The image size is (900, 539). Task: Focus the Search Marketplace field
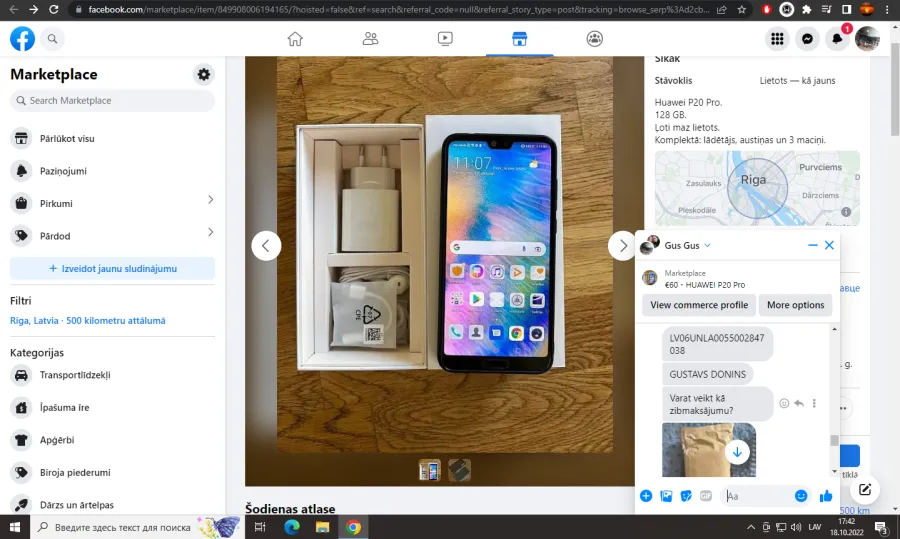click(x=112, y=100)
